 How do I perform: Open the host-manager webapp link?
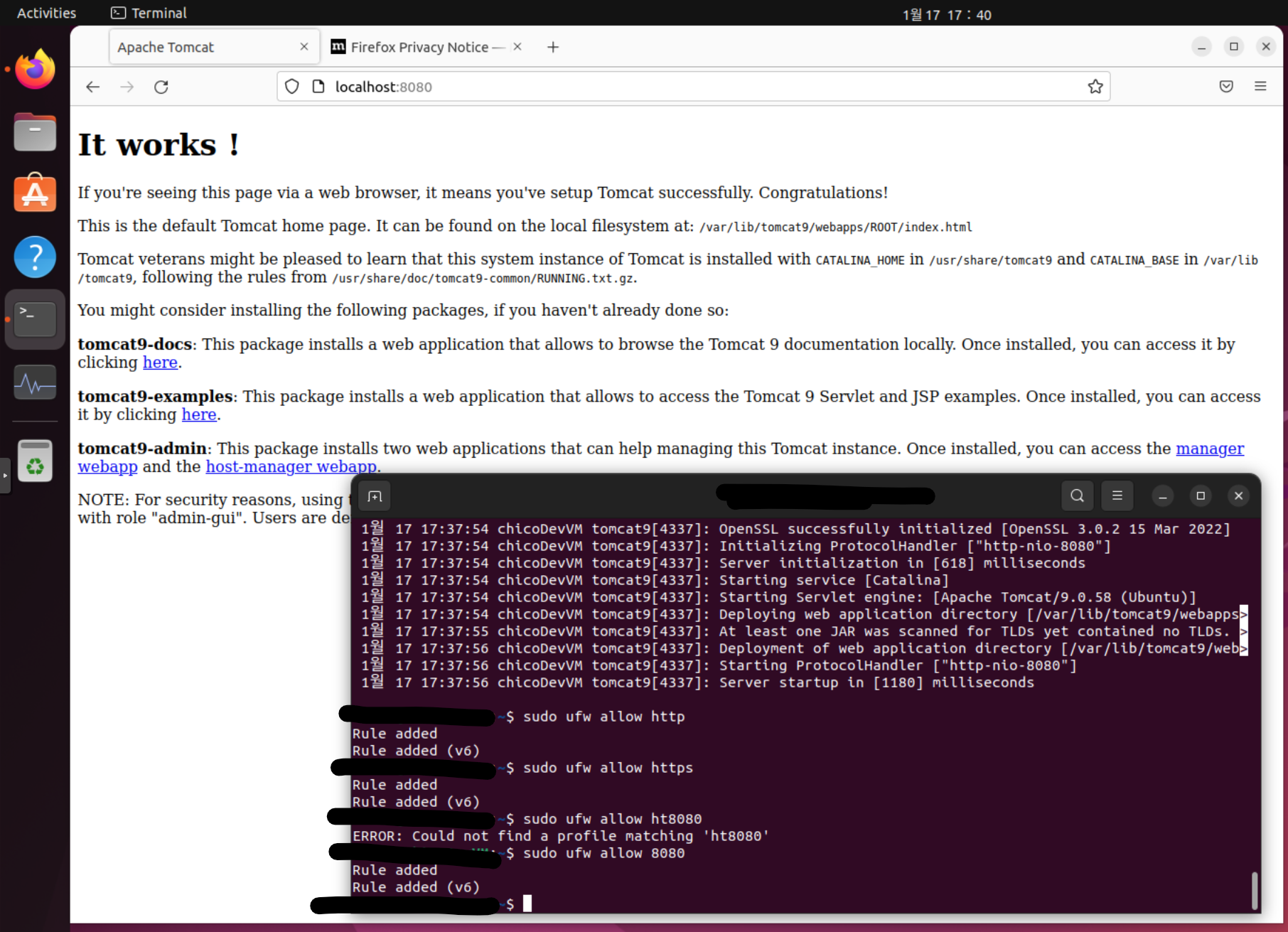[291, 467]
